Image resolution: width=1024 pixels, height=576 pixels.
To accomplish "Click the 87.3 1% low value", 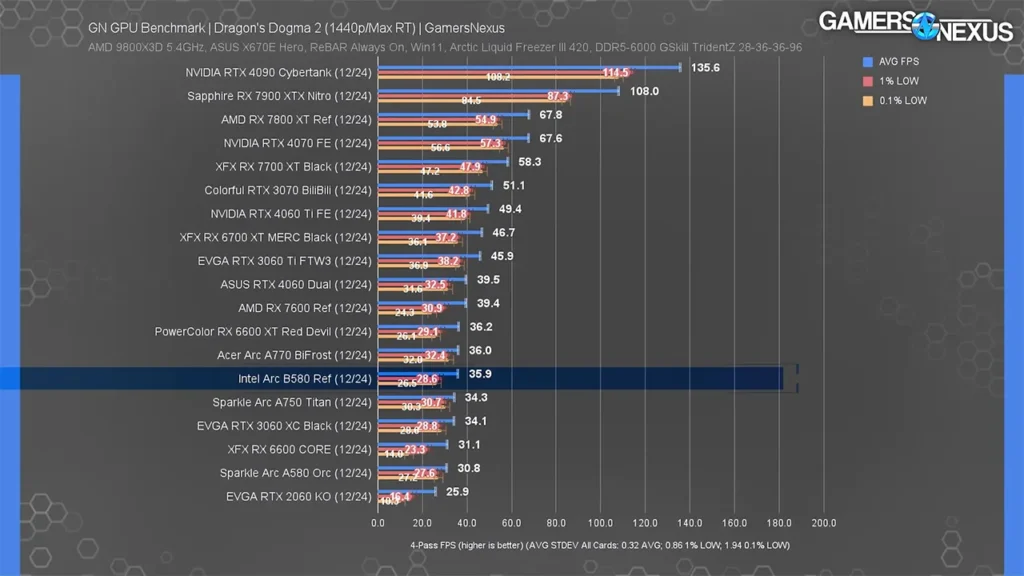I will point(558,96).
